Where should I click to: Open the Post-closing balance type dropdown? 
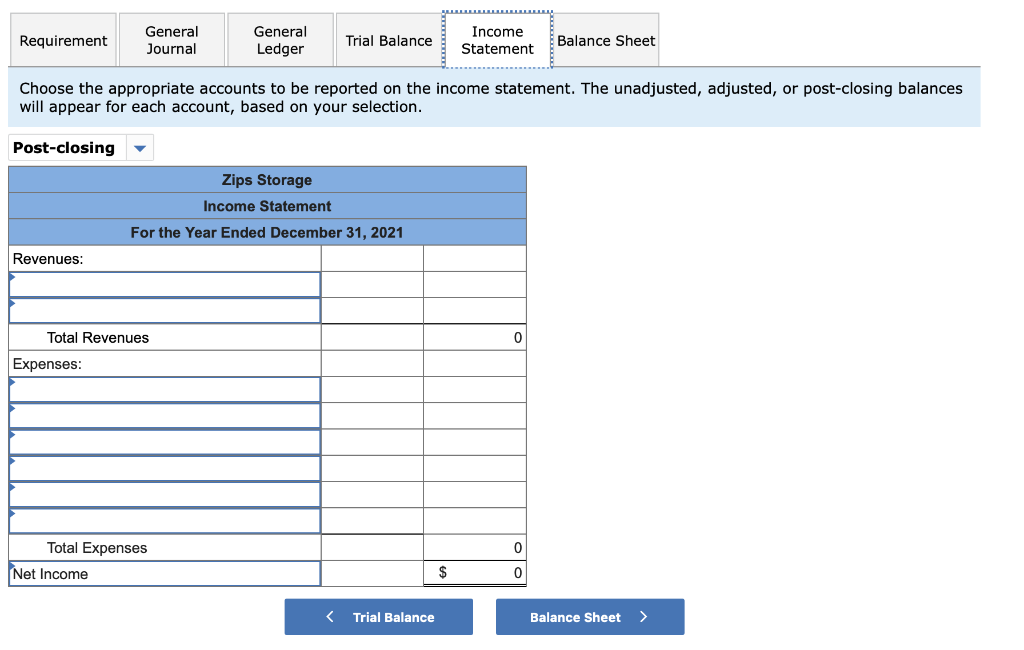[139, 147]
